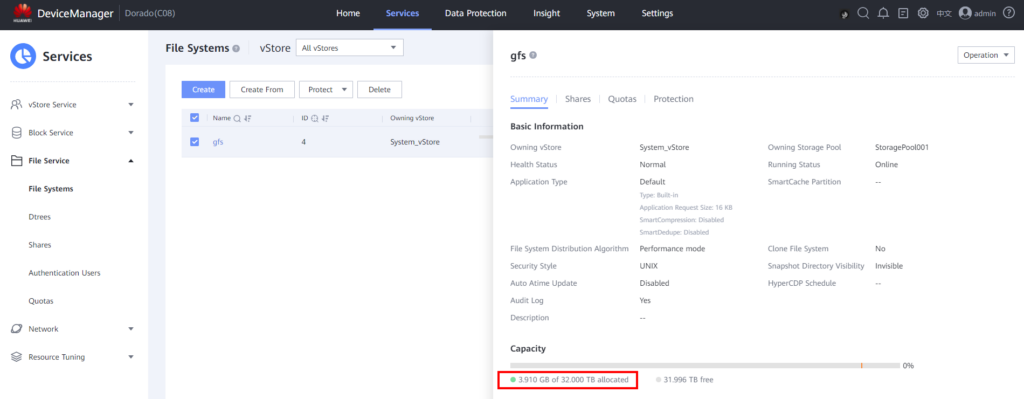Click the StoragePool001 value
Viewport: 1024px width, 399px height.
(x=902, y=148)
